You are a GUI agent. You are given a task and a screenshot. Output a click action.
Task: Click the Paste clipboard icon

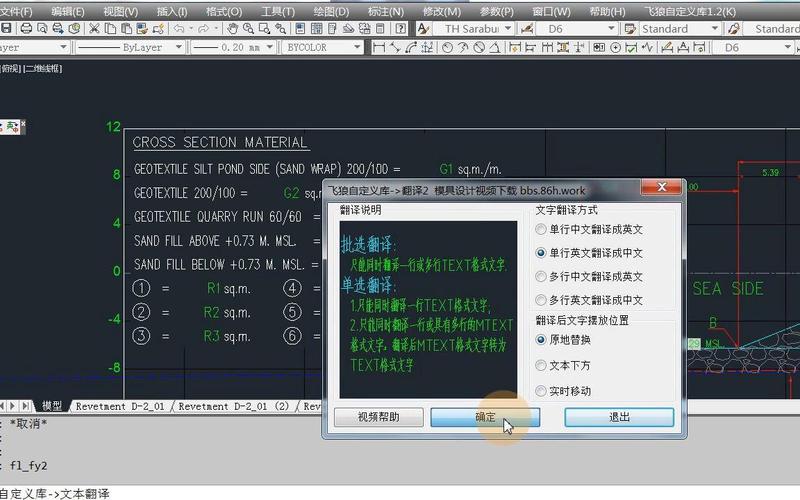click(x=126, y=29)
